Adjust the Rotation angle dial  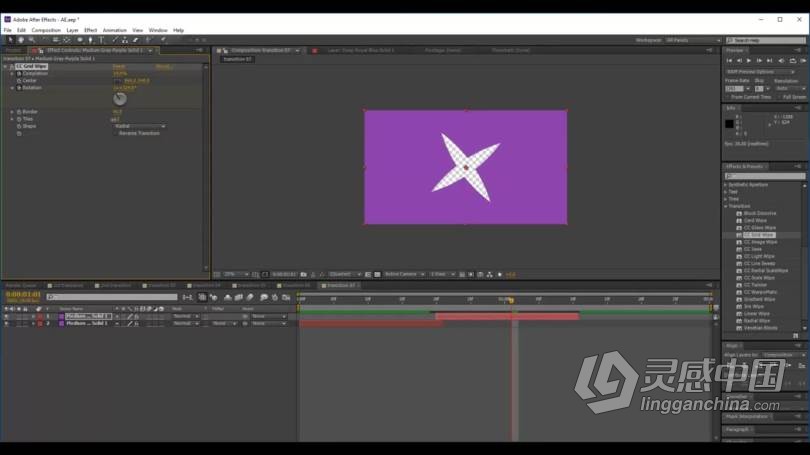click(120, 98)
